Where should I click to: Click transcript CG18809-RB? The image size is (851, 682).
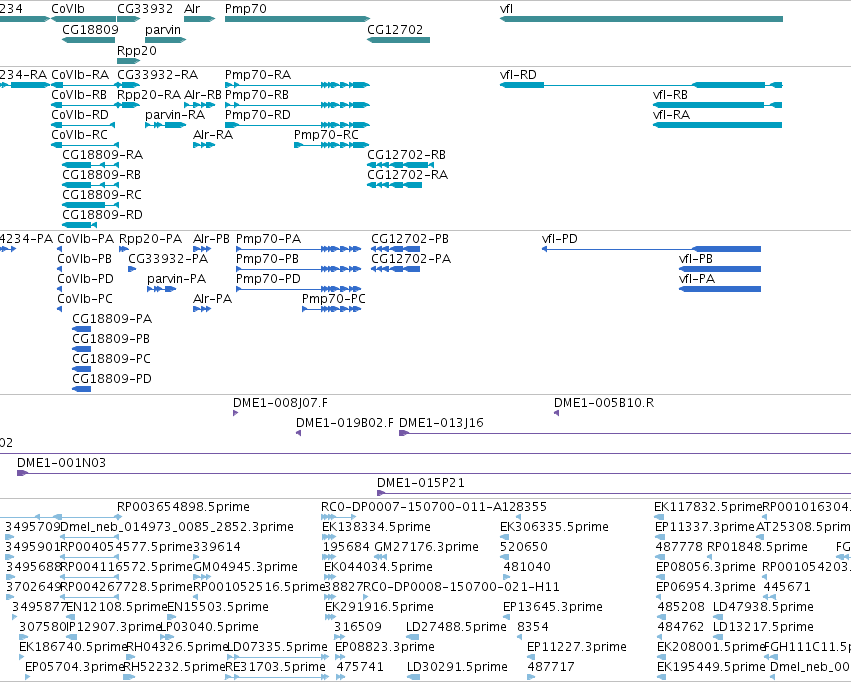tap(91, 185)
